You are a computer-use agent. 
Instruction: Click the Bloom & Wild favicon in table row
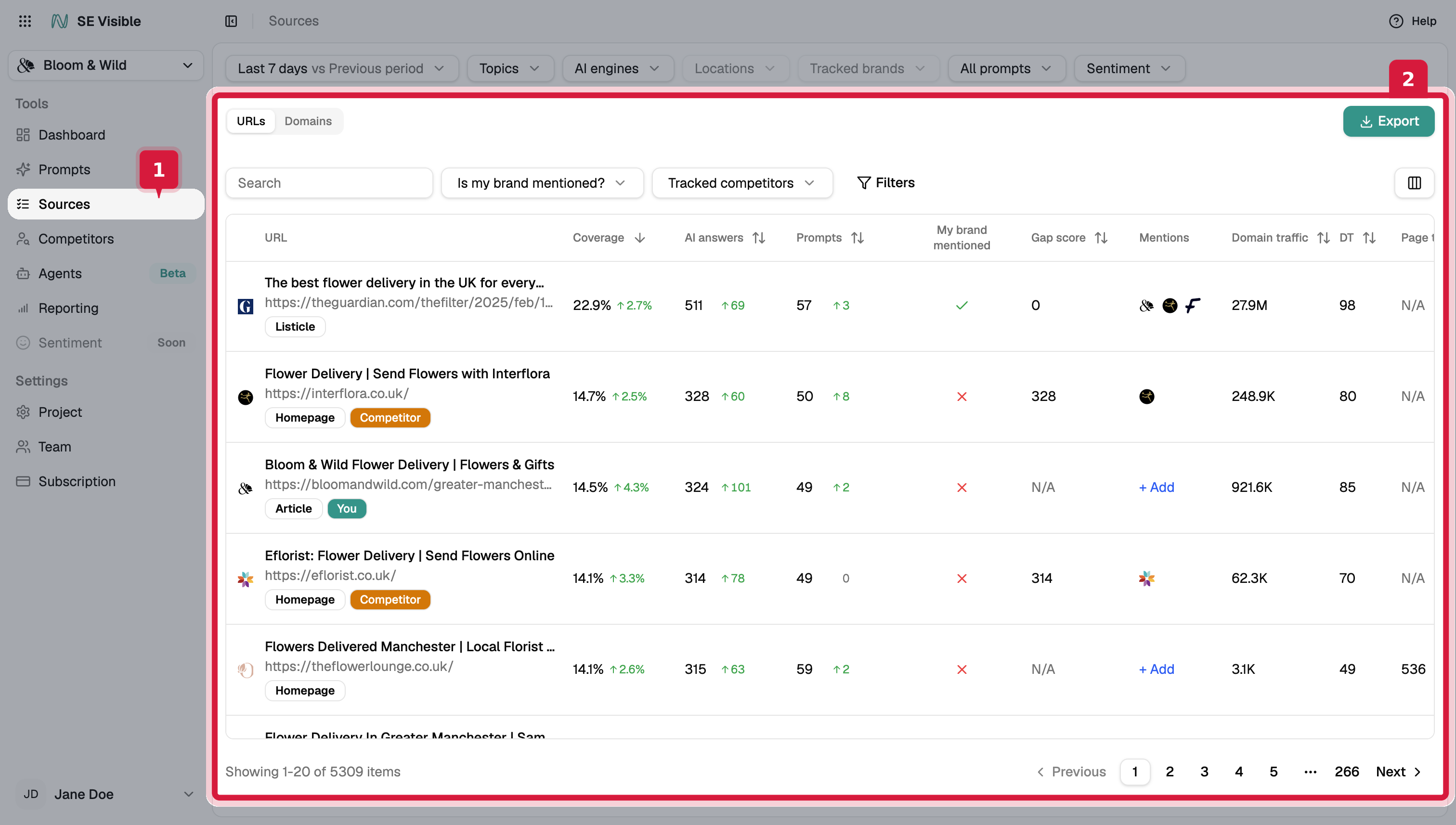click(246, 489)
